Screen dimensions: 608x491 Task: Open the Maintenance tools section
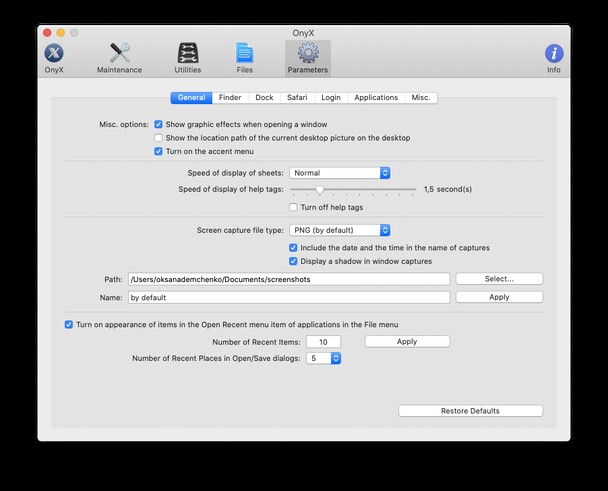pyautogui.click(x=119, y=58)
